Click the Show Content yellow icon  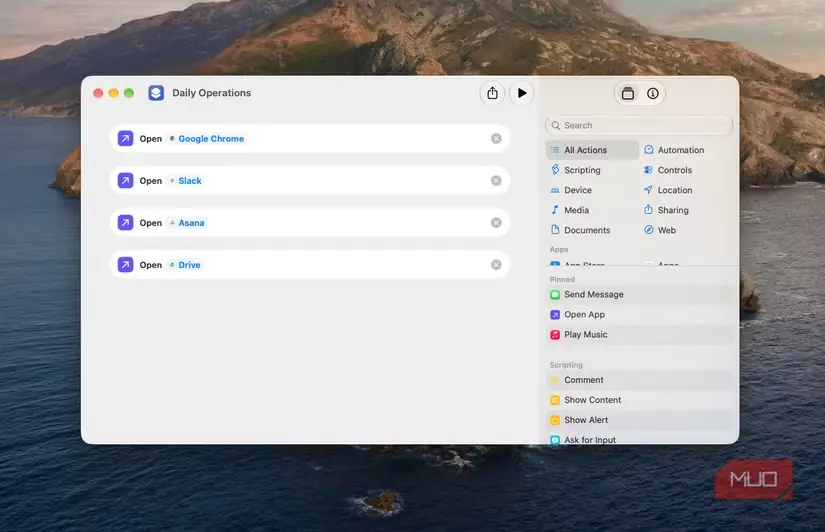[x=555, y=400]
